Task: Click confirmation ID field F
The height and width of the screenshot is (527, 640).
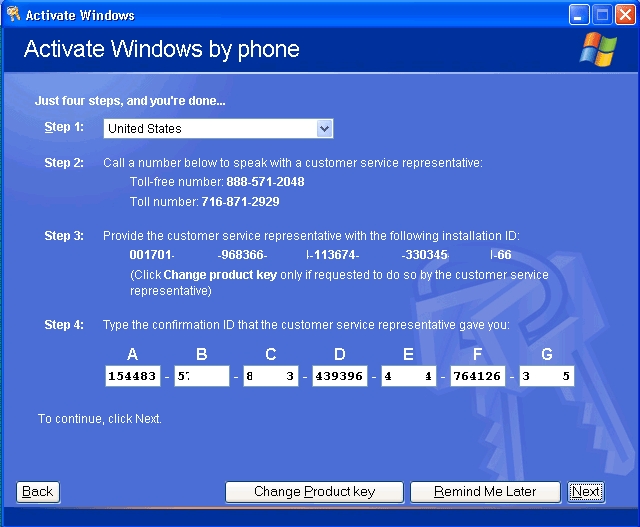Action: pos(478,376)
